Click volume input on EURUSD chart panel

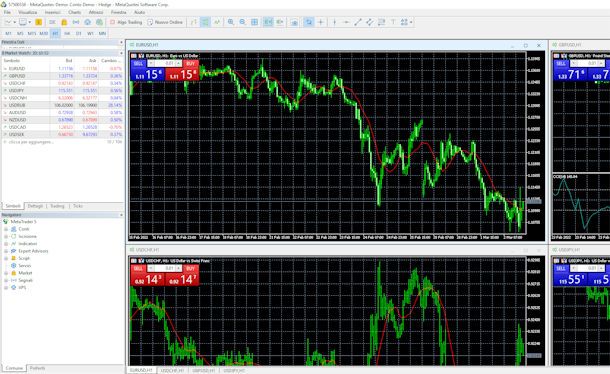(165, 63)
